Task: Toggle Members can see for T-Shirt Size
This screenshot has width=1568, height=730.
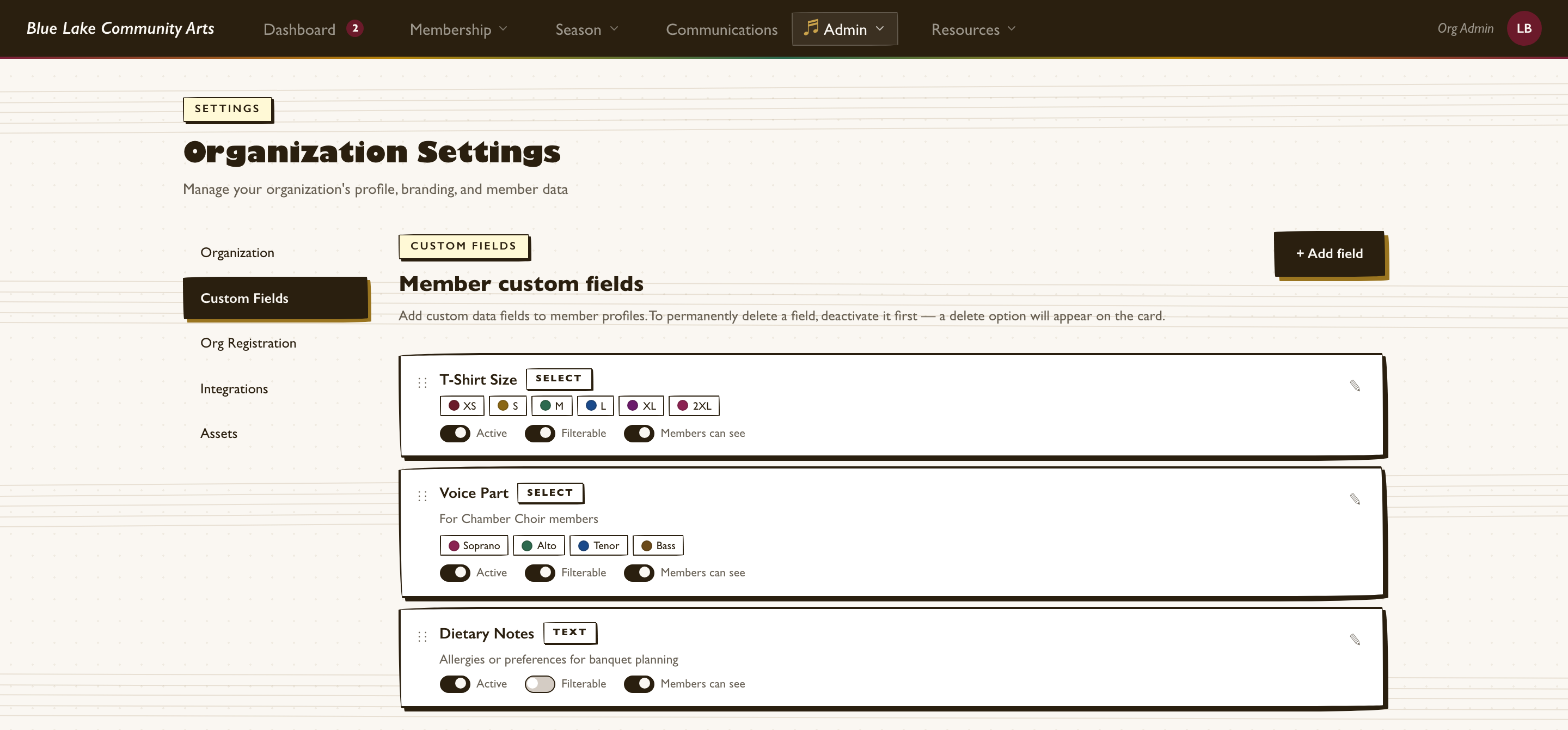Action: (639, 434)
